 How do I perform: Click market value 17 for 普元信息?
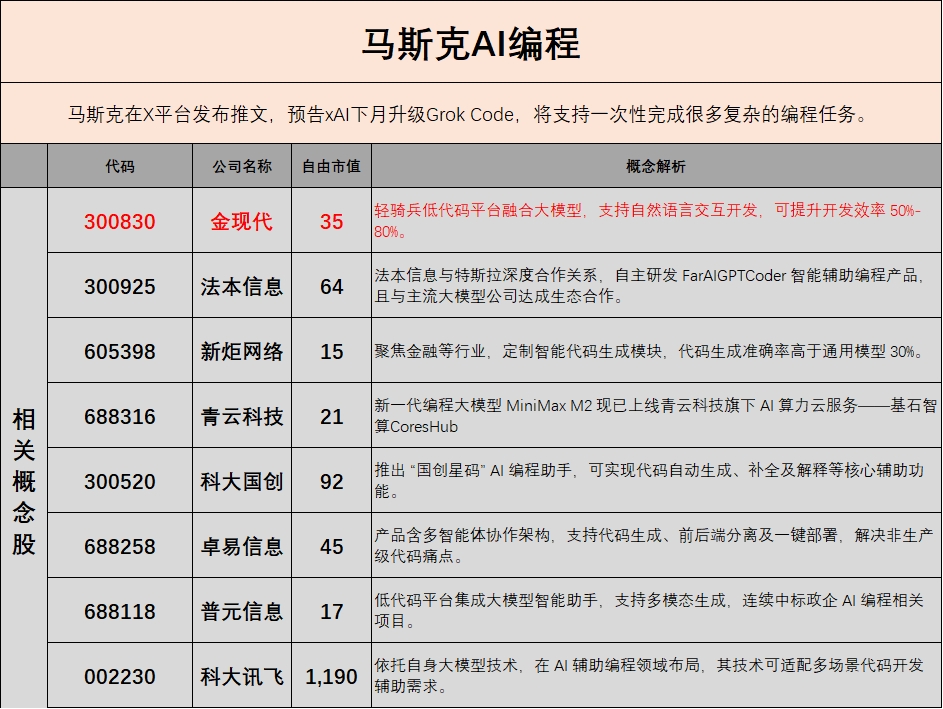coord(331,611)
